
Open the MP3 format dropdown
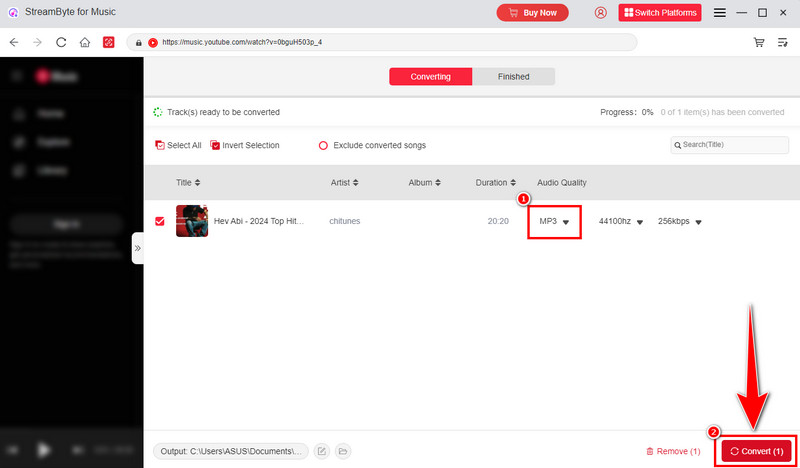click(554, 221)
